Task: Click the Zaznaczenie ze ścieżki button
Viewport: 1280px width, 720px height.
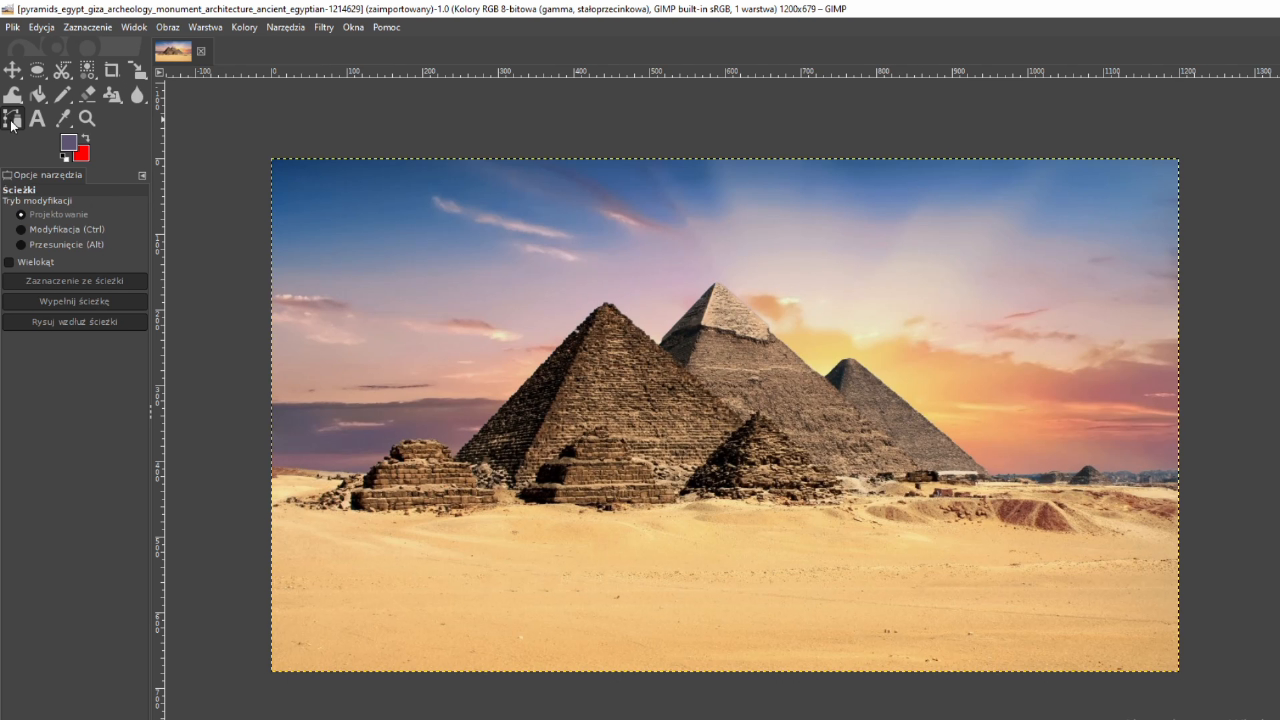Action: 75,281
